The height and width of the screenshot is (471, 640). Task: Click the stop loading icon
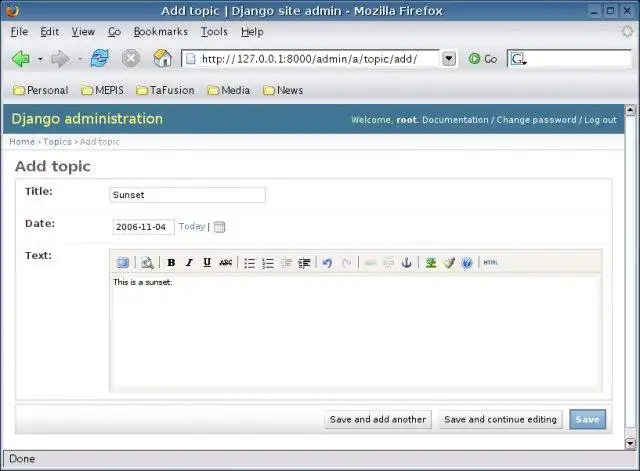(131, 58)
